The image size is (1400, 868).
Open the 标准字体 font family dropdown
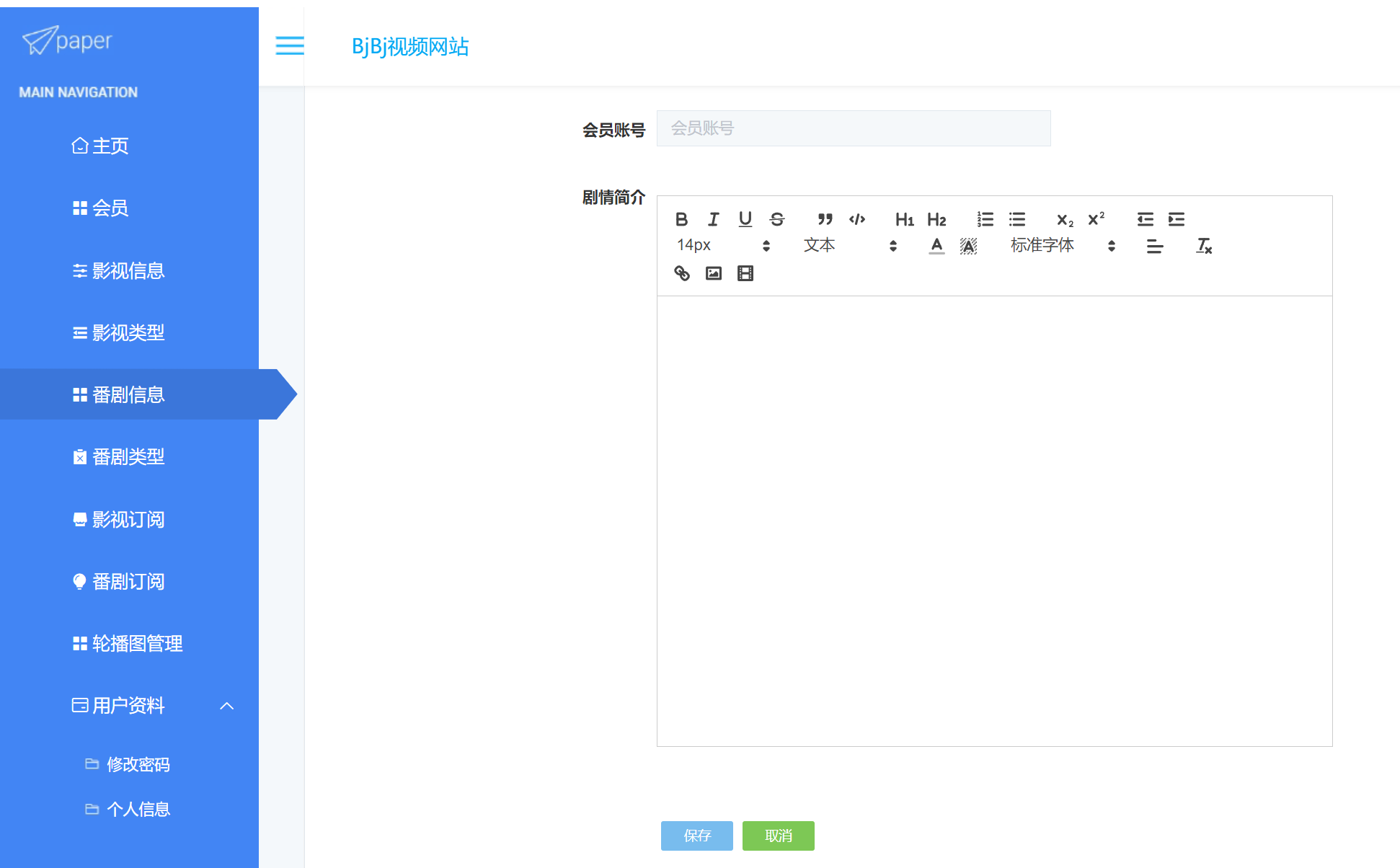[x=1063, y=246]
